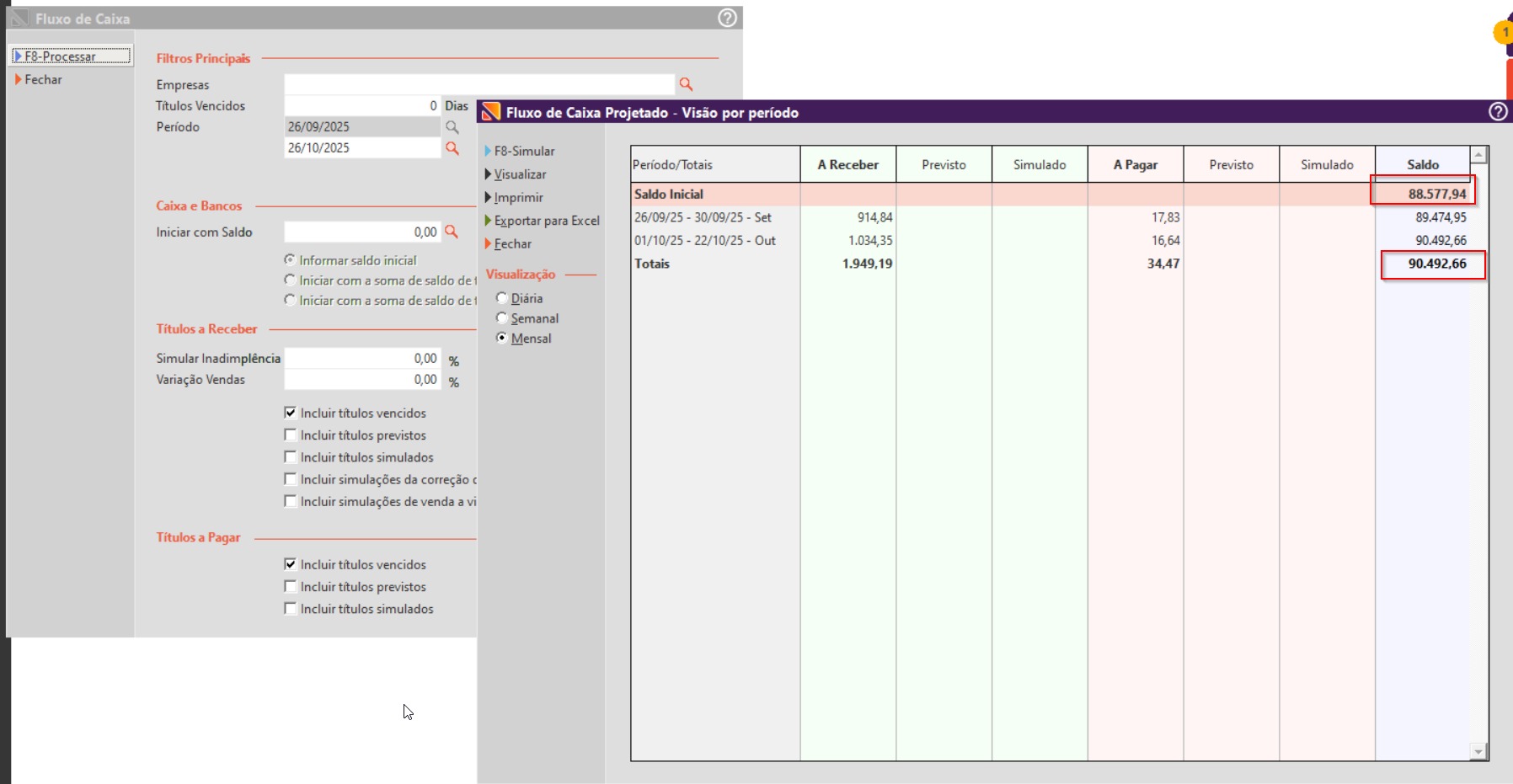
Task: Click the Simular Inadimplência percentage field
Action: (x=362, y=358)
